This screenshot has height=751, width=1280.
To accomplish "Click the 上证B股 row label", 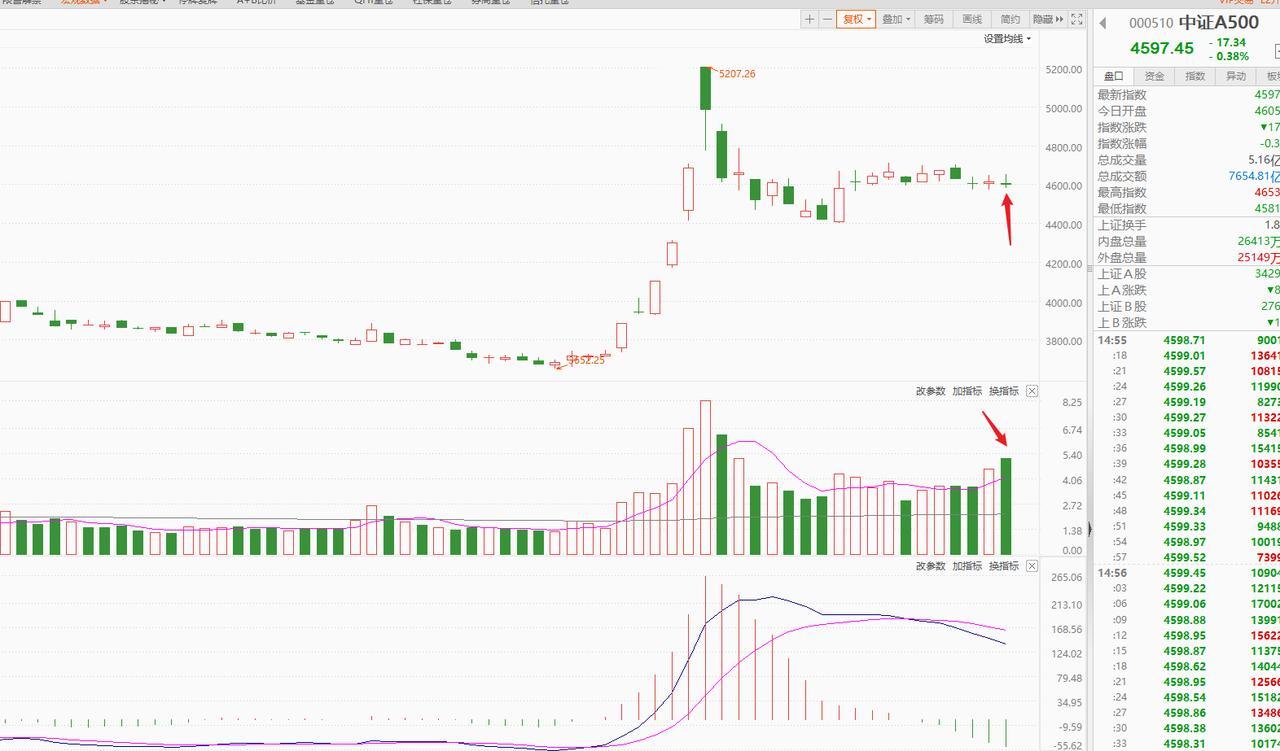I will [1122, 306].
